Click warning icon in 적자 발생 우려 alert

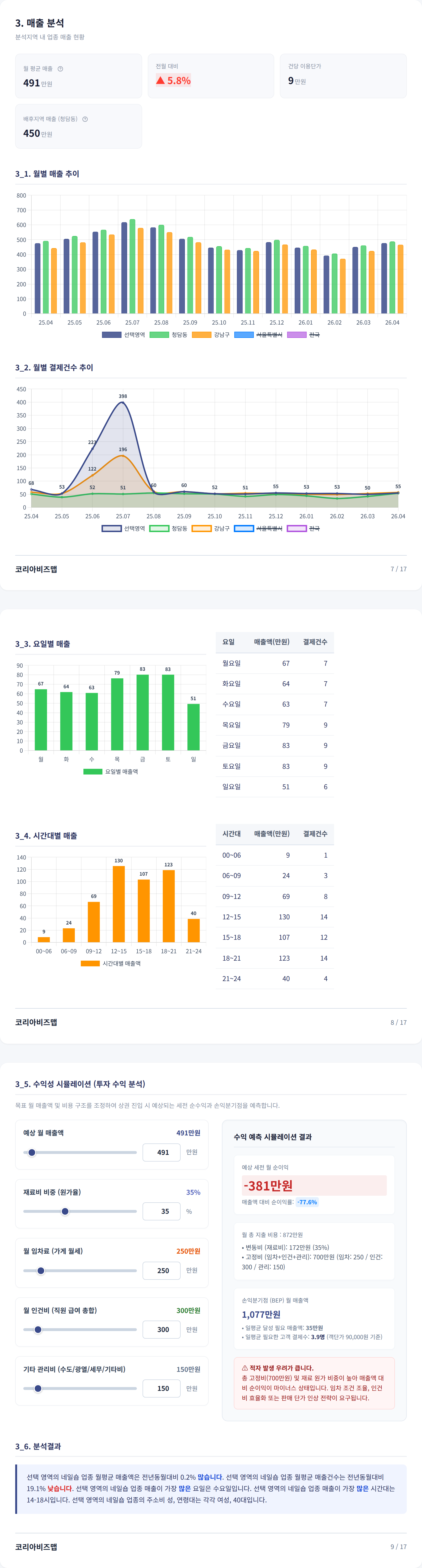[245, 1368]
